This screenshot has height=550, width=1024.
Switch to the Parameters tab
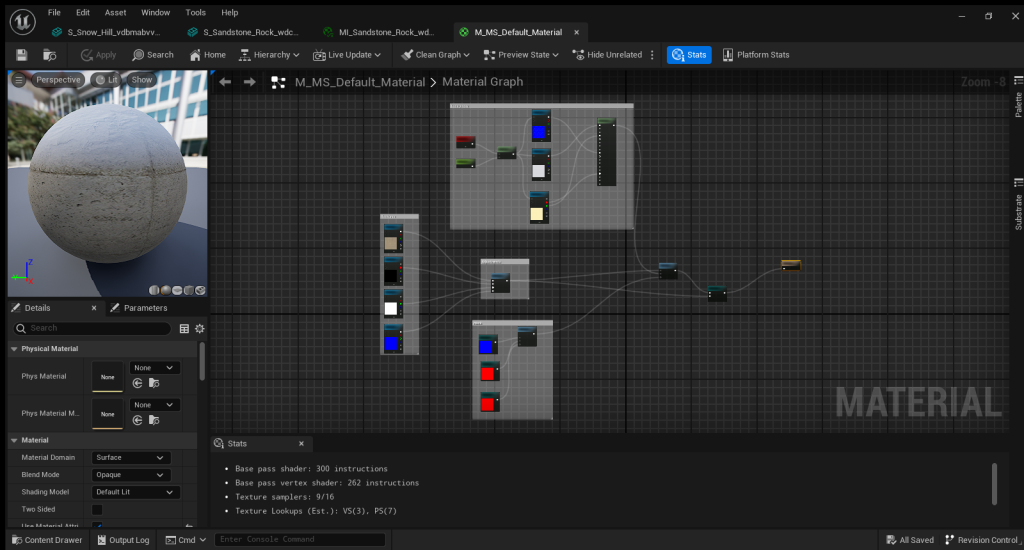pos(138,308)
